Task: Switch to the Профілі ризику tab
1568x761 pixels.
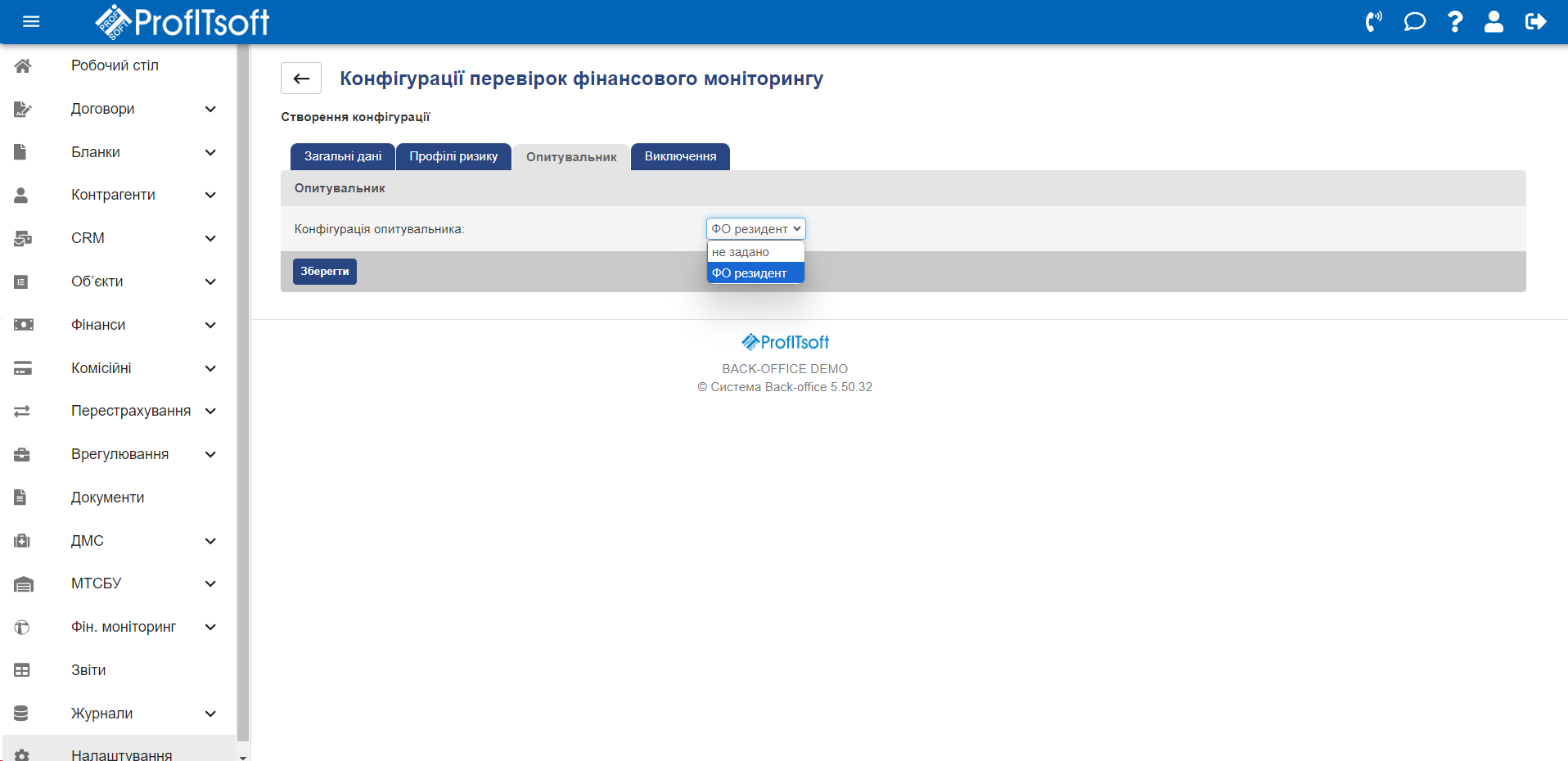Action: 453,157
